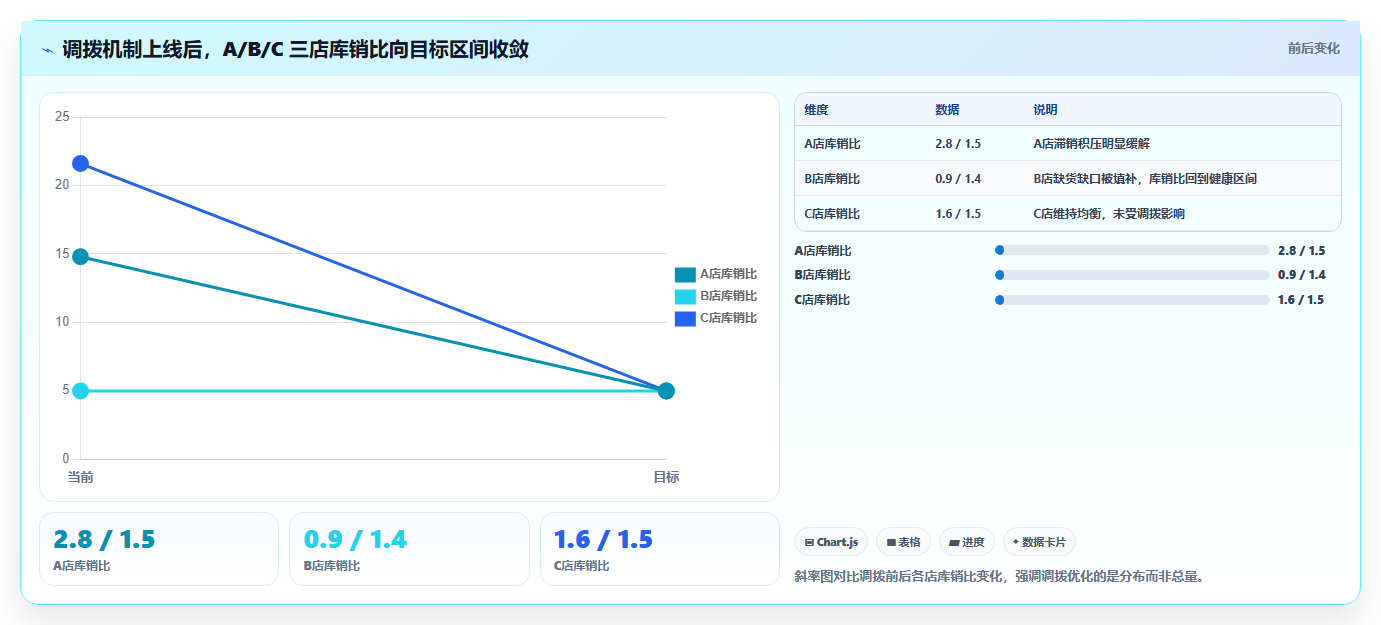Click the 前后变化 label in header
This screenshot has height=625, width=1381.
click(1313, 48)
